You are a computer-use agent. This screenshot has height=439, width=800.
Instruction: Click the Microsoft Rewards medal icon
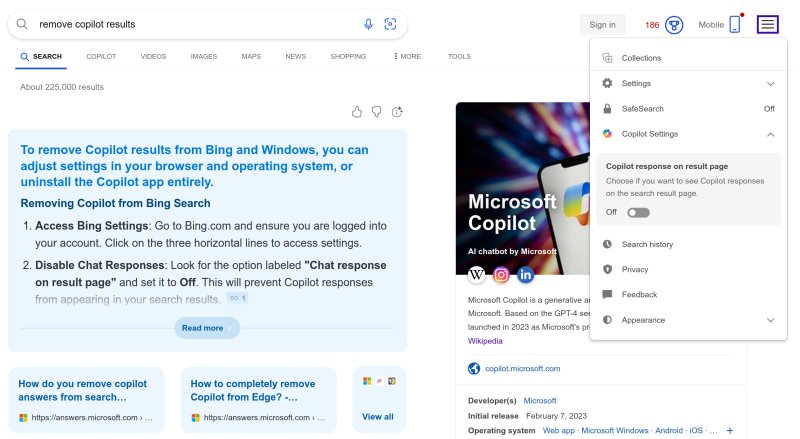pos(674,25)
